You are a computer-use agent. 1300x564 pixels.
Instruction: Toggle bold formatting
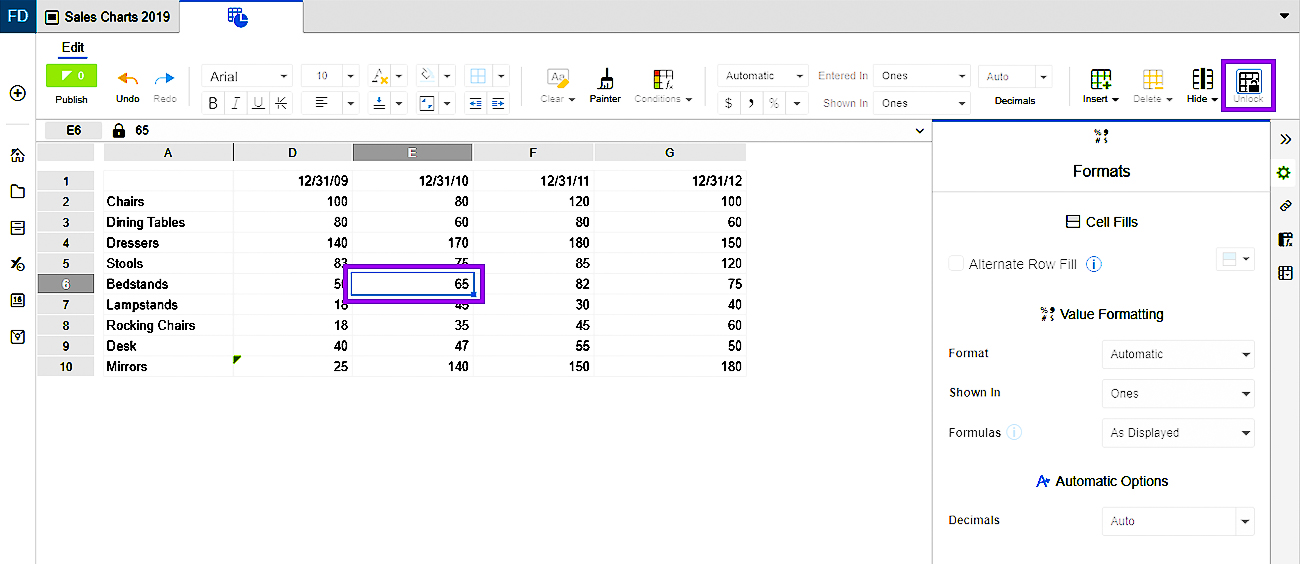click(213, 103)
